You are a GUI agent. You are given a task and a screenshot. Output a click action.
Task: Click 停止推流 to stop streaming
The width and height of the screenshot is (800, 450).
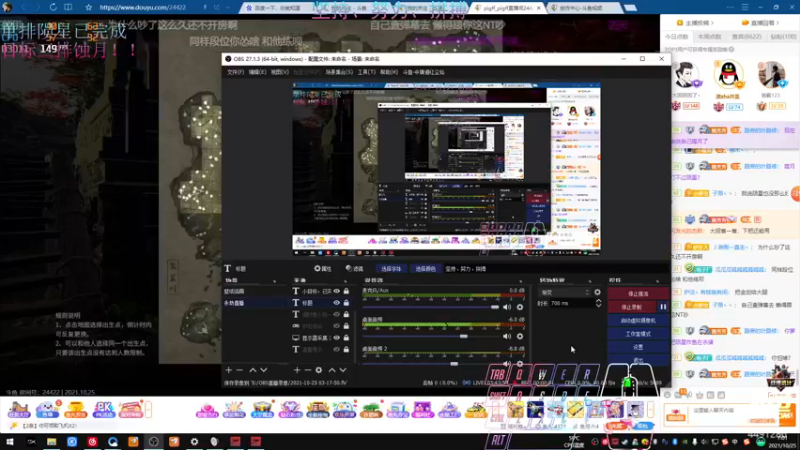click(x=638, y=294)
